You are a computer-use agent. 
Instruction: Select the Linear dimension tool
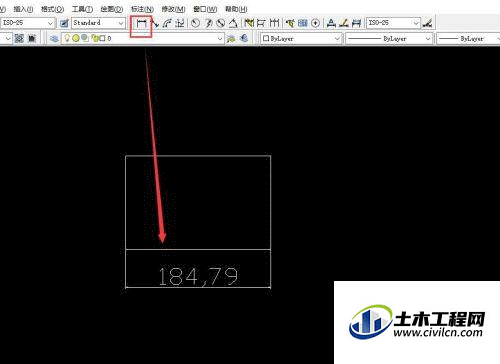coord(142,23)
